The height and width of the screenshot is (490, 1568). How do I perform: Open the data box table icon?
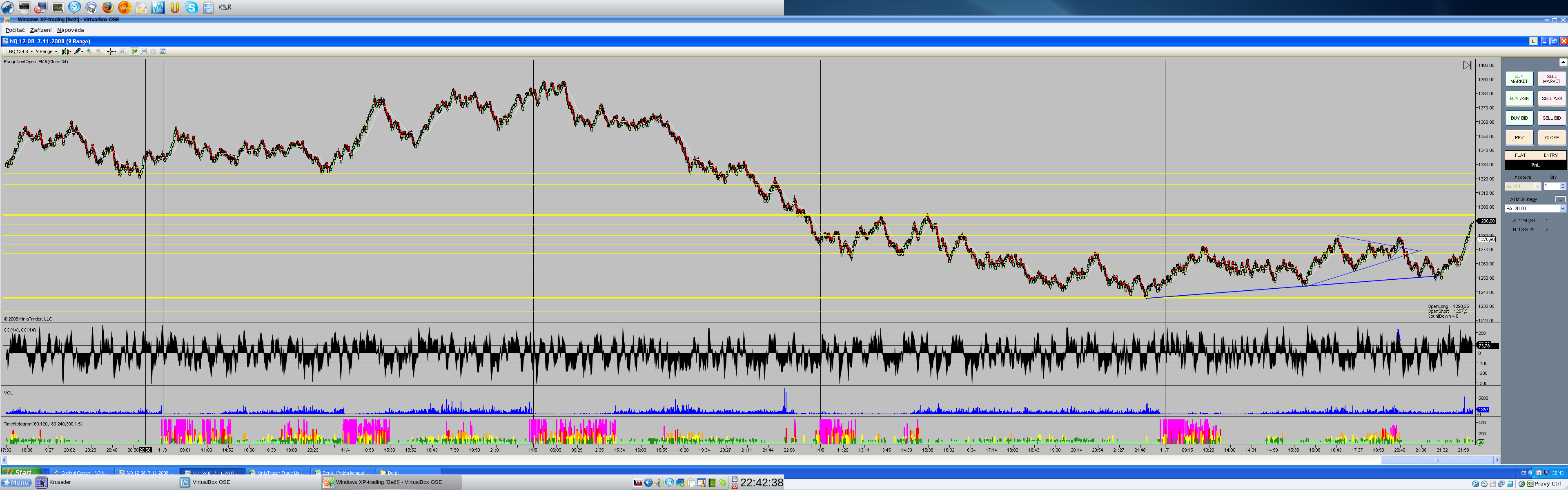(163, 51)
